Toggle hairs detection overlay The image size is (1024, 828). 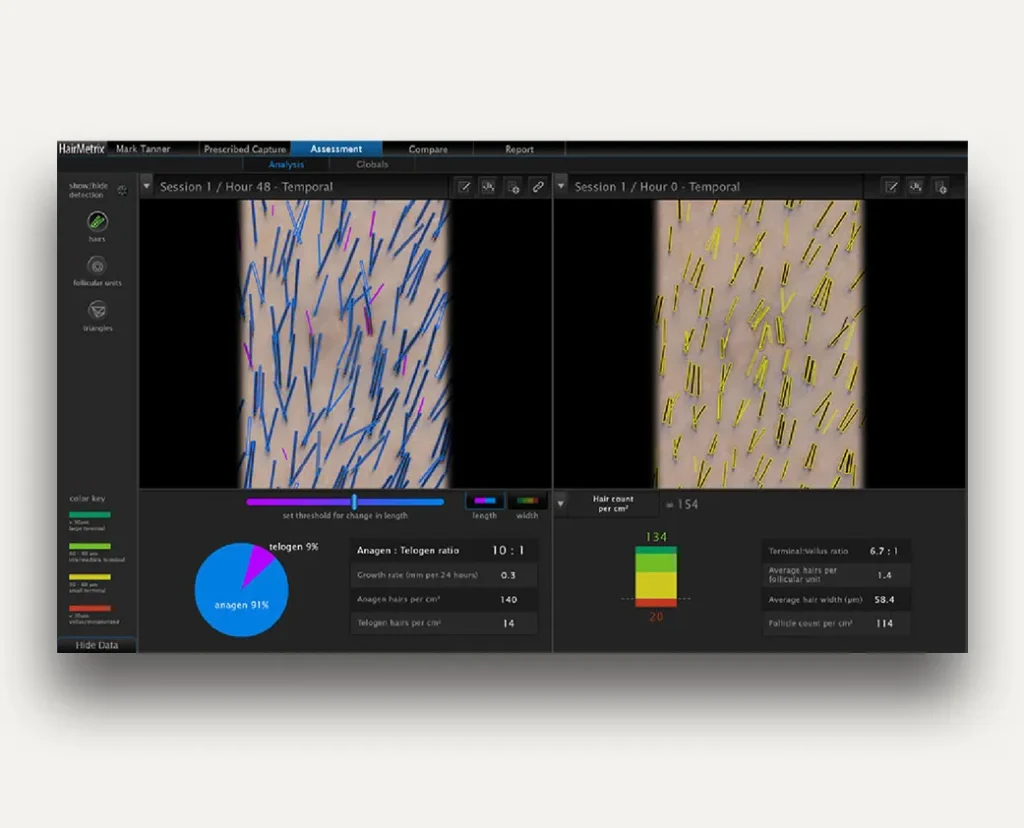[97, 222]
